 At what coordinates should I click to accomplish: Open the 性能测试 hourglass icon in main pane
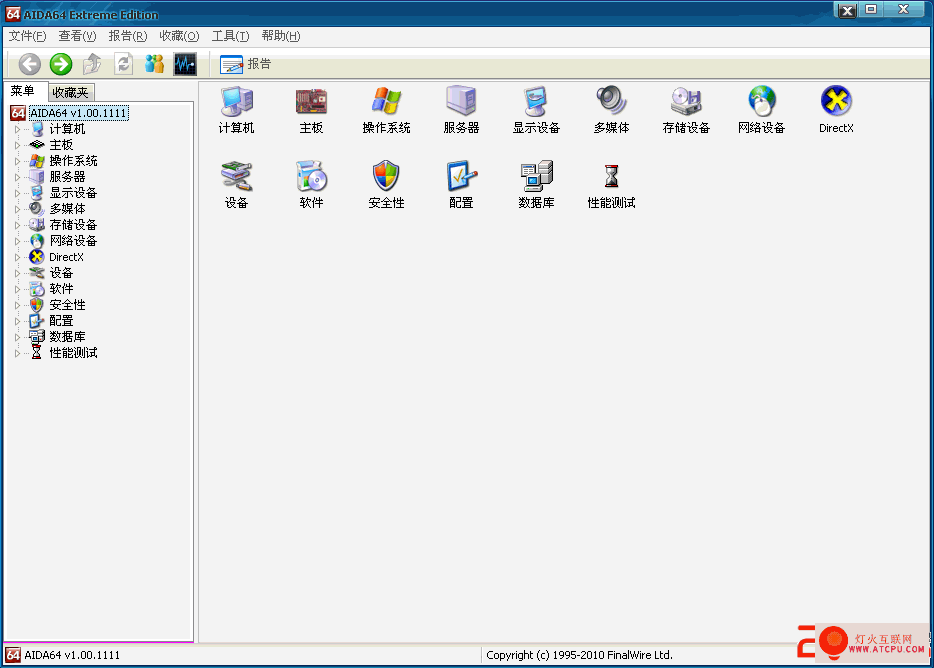coord(612,185)
